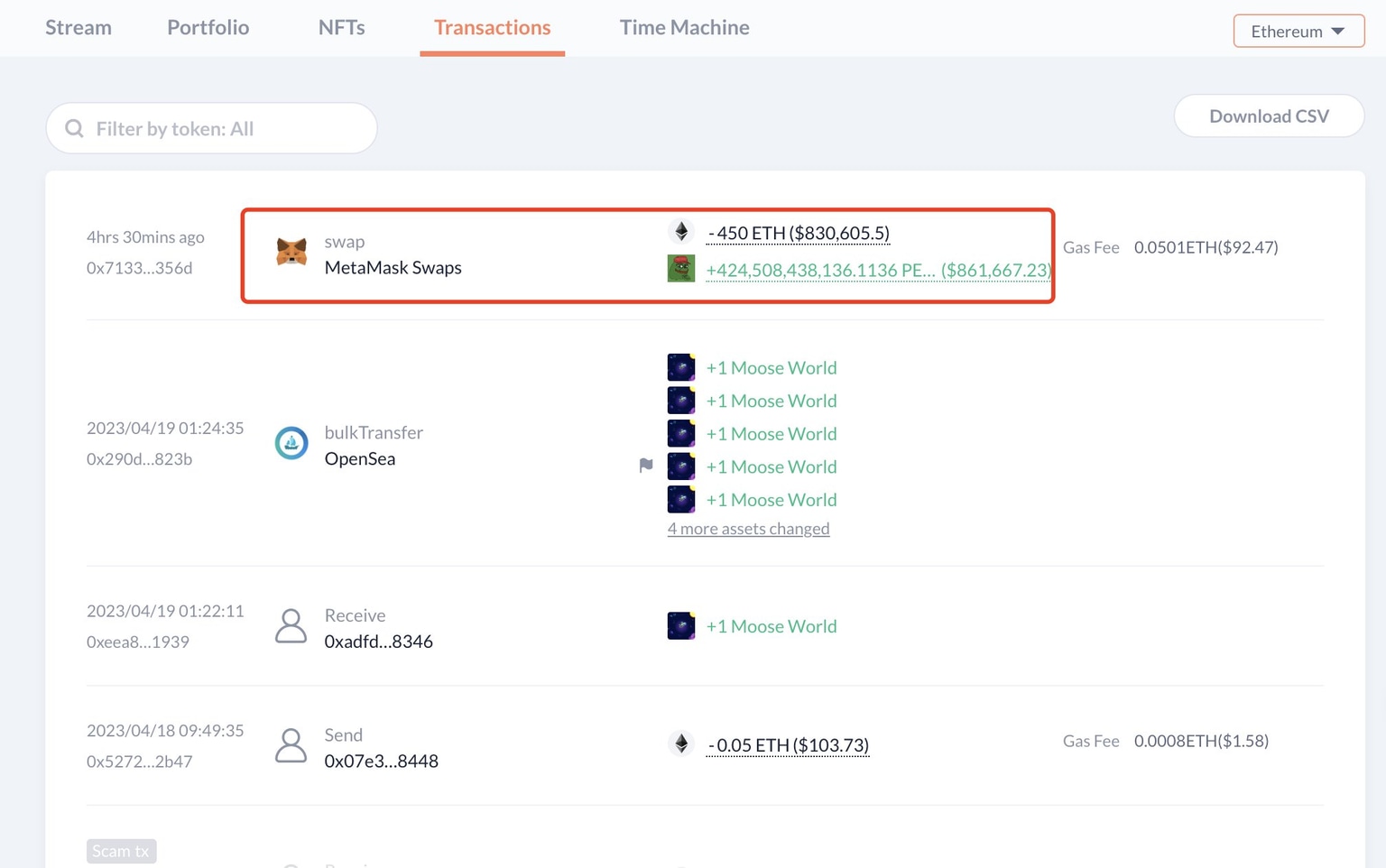Click the flag icon next to bulkTransfer
This screenshot has width=1386, height=868.
click(646, 466)
